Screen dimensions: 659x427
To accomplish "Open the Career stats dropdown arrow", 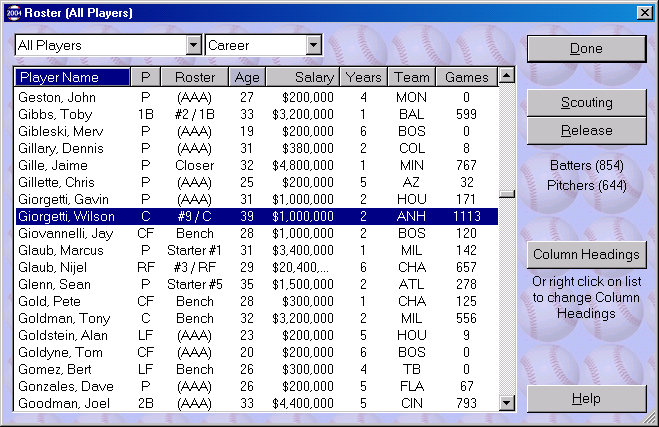I will coord(313,46).
